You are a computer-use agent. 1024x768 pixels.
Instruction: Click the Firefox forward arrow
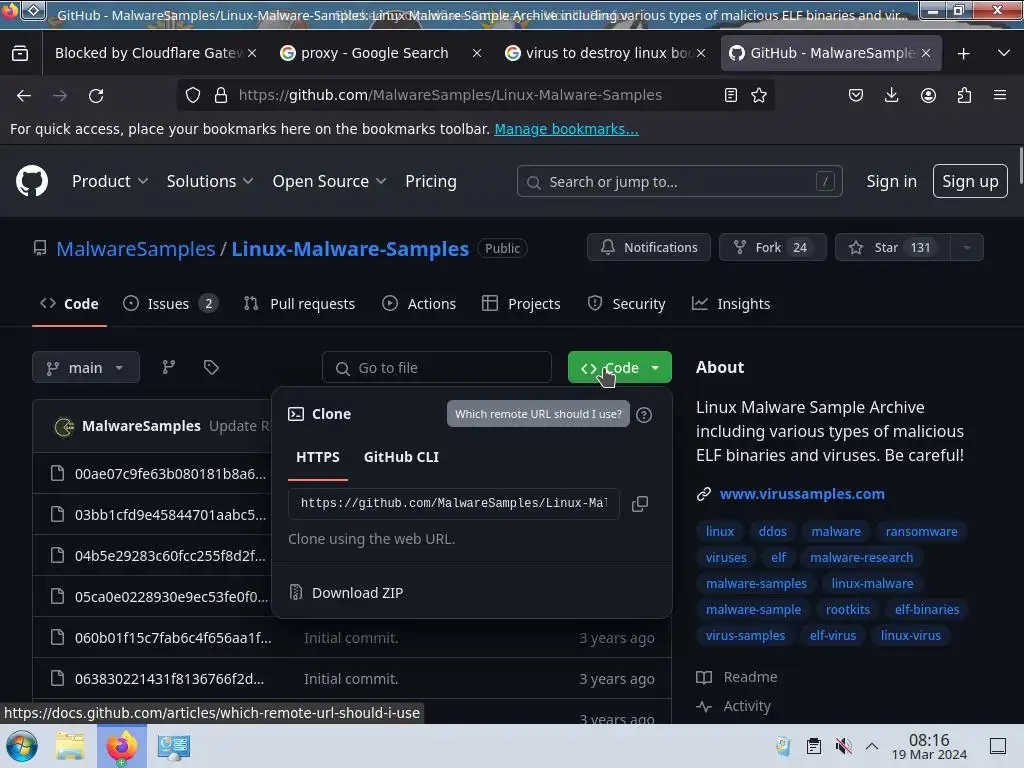tap(60, 95)
